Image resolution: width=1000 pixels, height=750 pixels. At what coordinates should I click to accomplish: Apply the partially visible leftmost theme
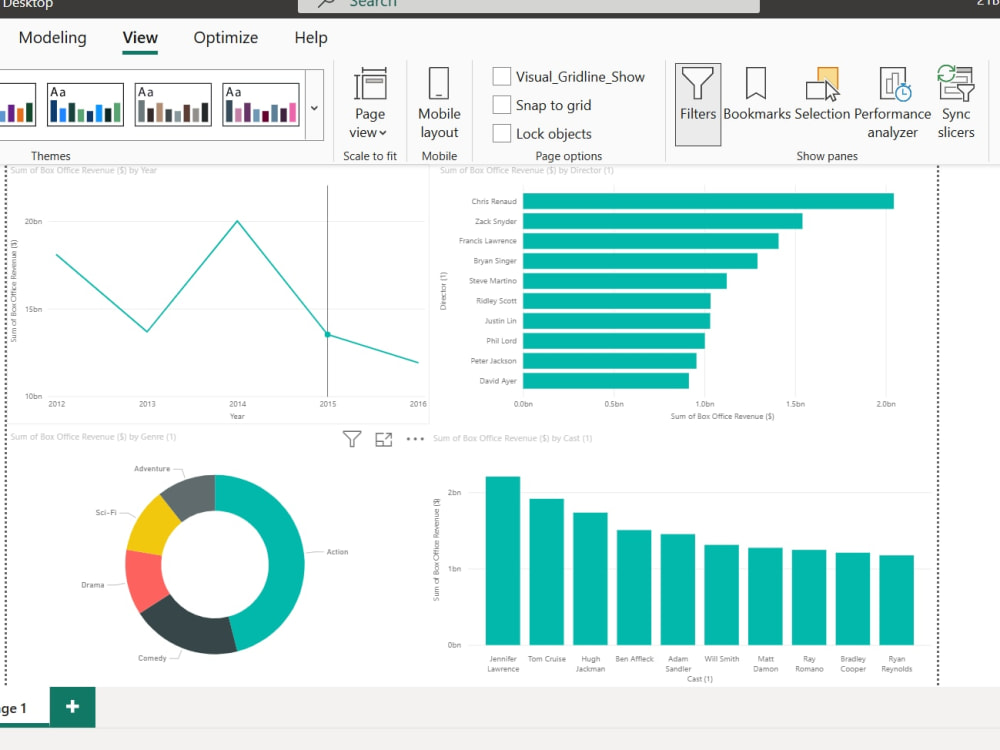pos(17,105)
